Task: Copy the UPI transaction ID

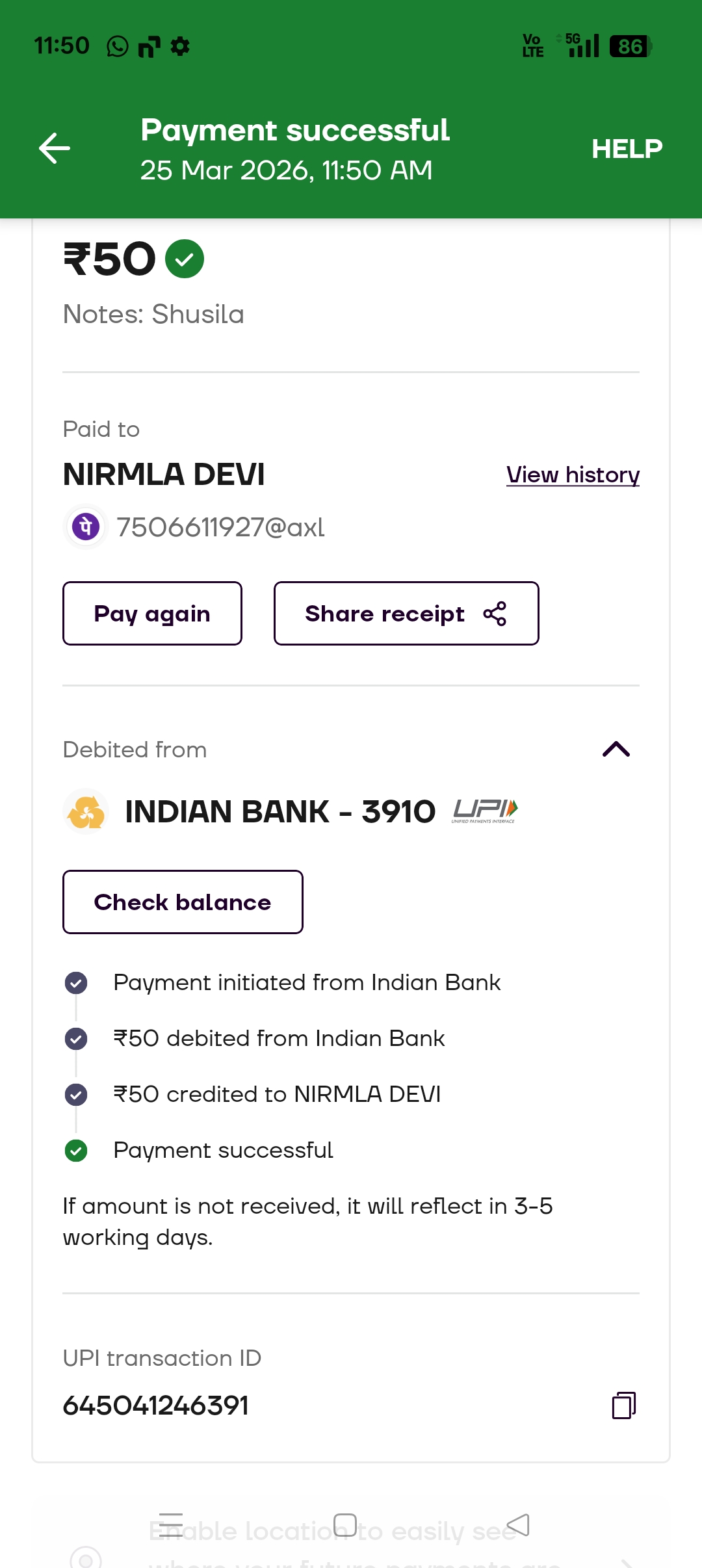Action: click(x=623, y=1405)
